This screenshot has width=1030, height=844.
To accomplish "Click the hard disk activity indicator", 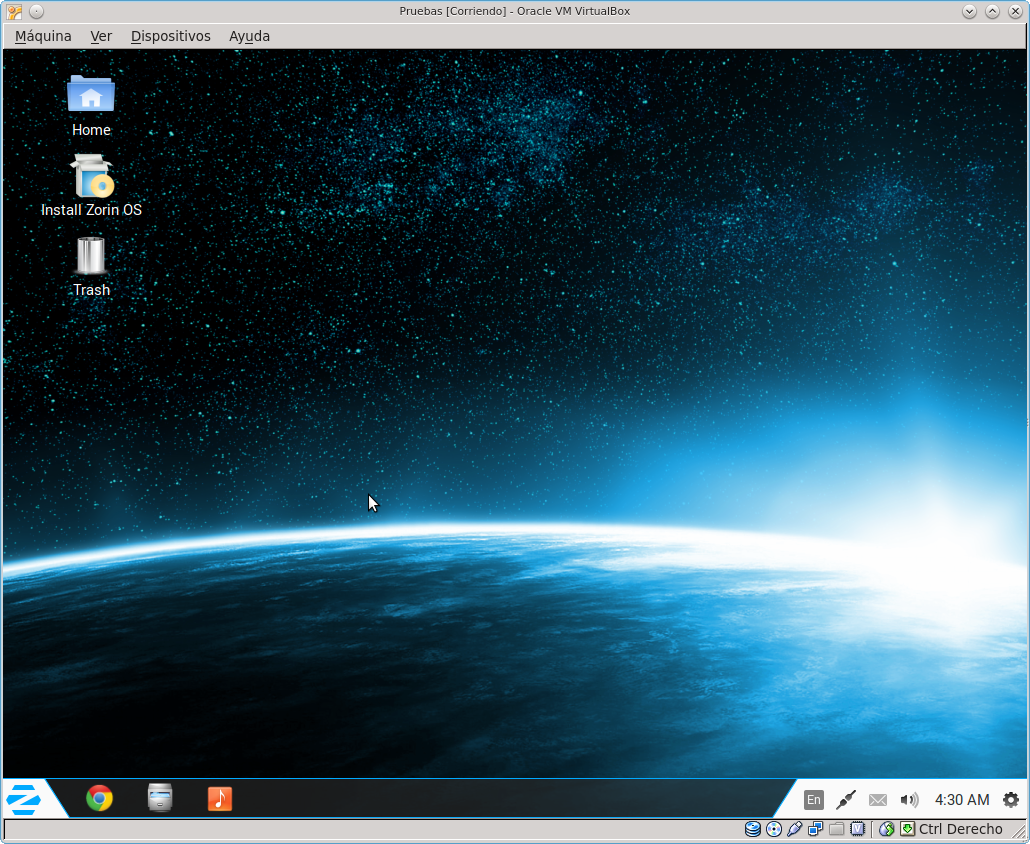I will click(753, 829).
